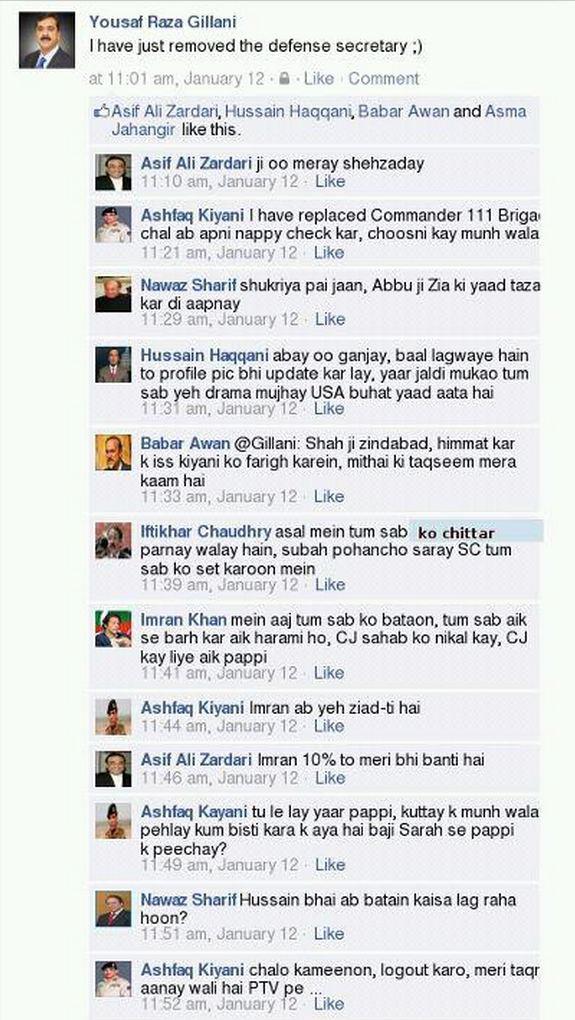Open Asif Ali Zardari's avatar on first comment
The width and height of the screenshot is (575, 1020).
click(x=113, y=172)
